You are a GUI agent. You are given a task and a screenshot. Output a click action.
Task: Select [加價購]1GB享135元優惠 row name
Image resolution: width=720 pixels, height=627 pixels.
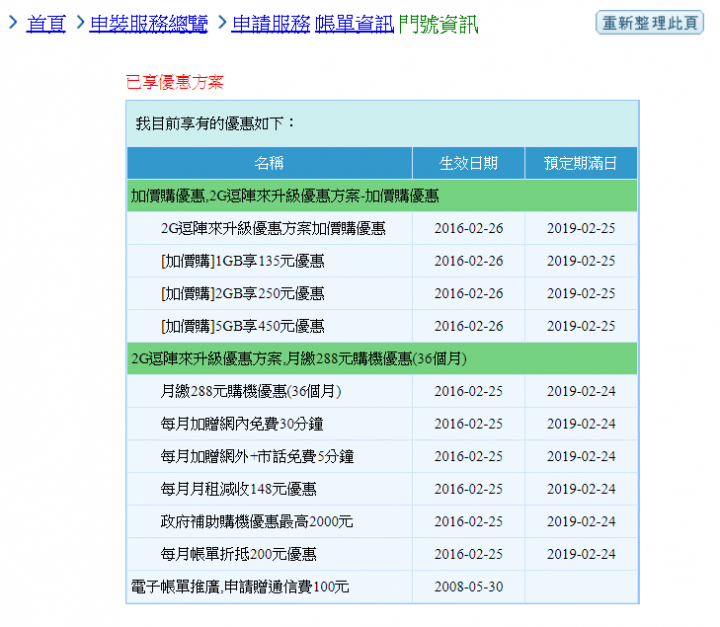pos(242,261)
